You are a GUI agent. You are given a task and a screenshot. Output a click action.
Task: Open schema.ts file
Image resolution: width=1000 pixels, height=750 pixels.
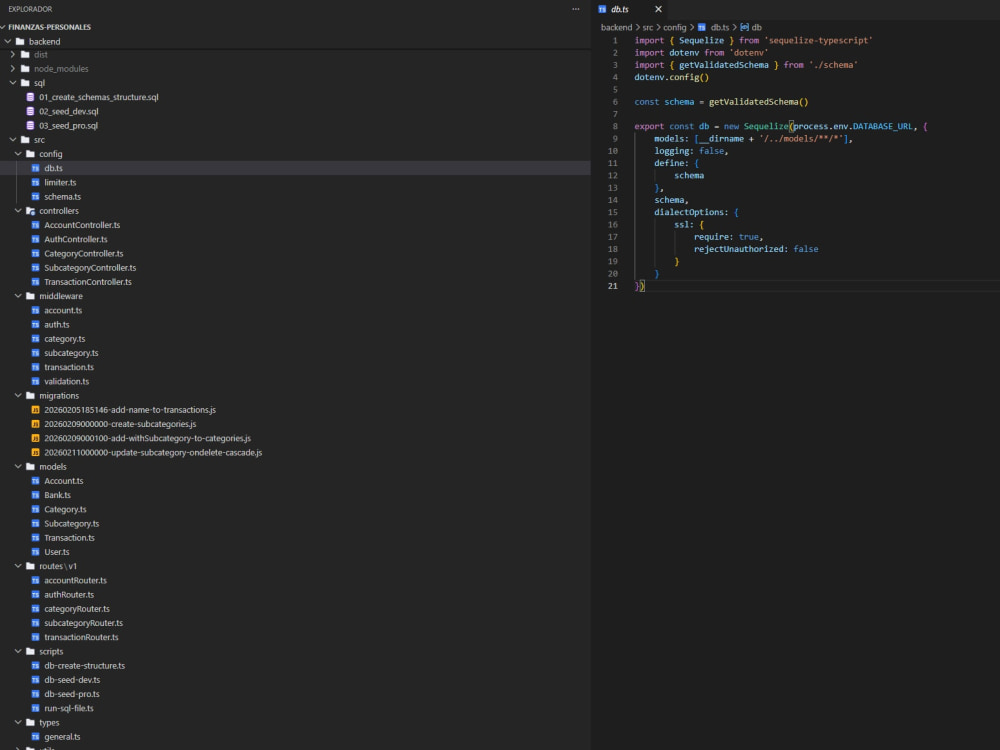pyautogui.click(x=62, y=196)
